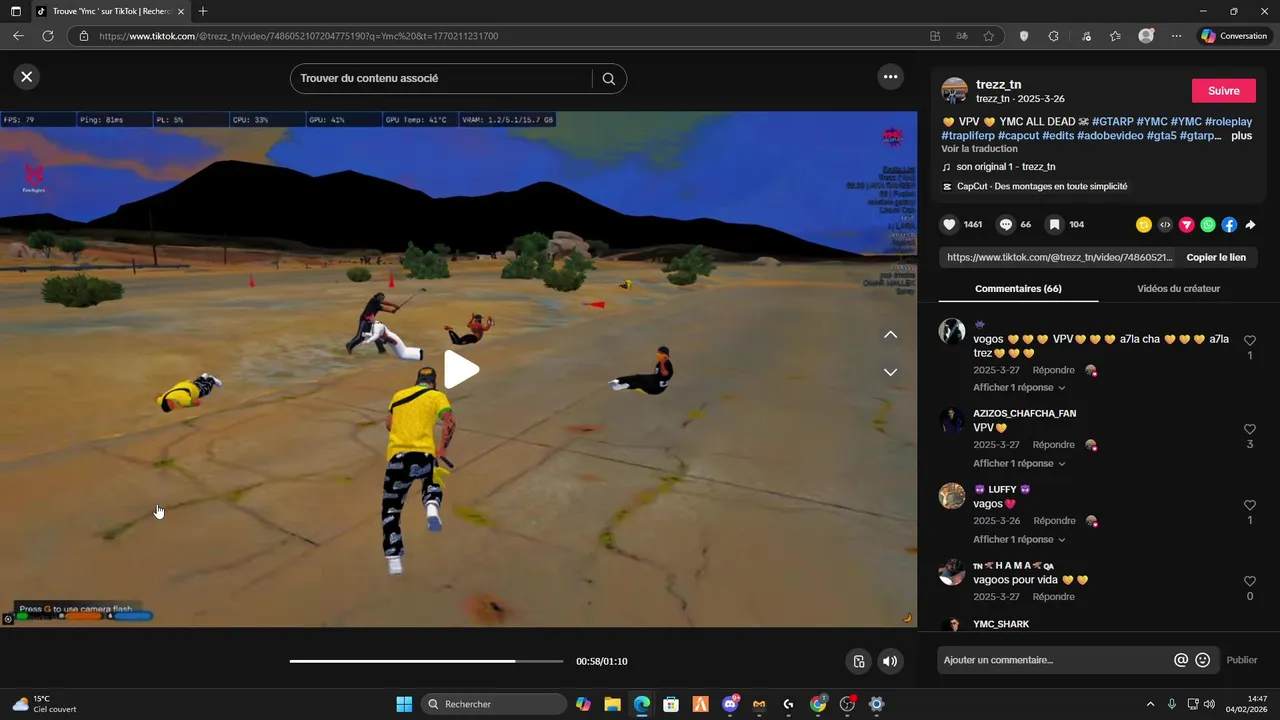The height and width of the screenshot is (720, 1280).
Task: Open Windows Start menu
Action: (x=404, y=704)
